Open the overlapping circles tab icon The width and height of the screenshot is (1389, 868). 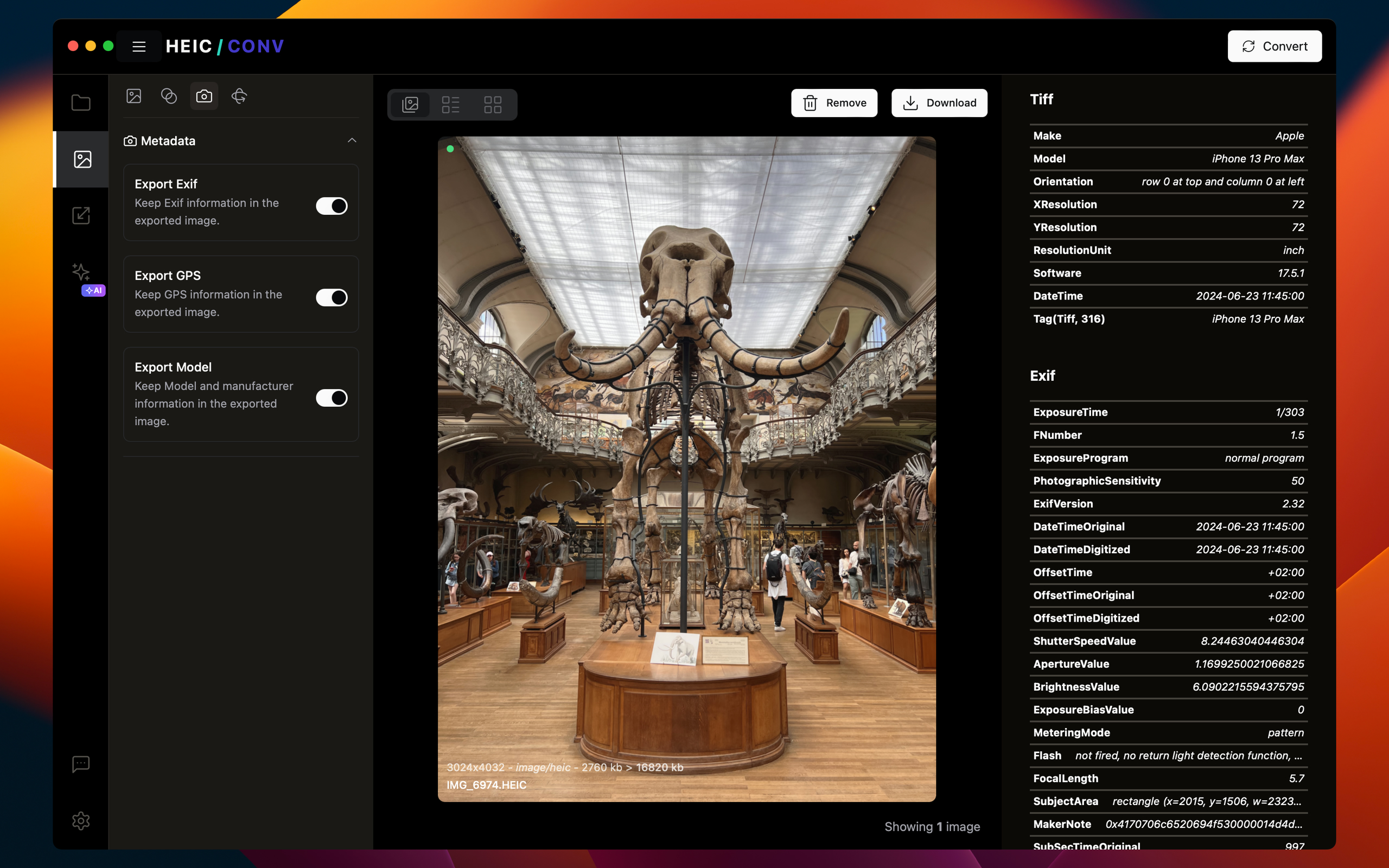[169, 96]
